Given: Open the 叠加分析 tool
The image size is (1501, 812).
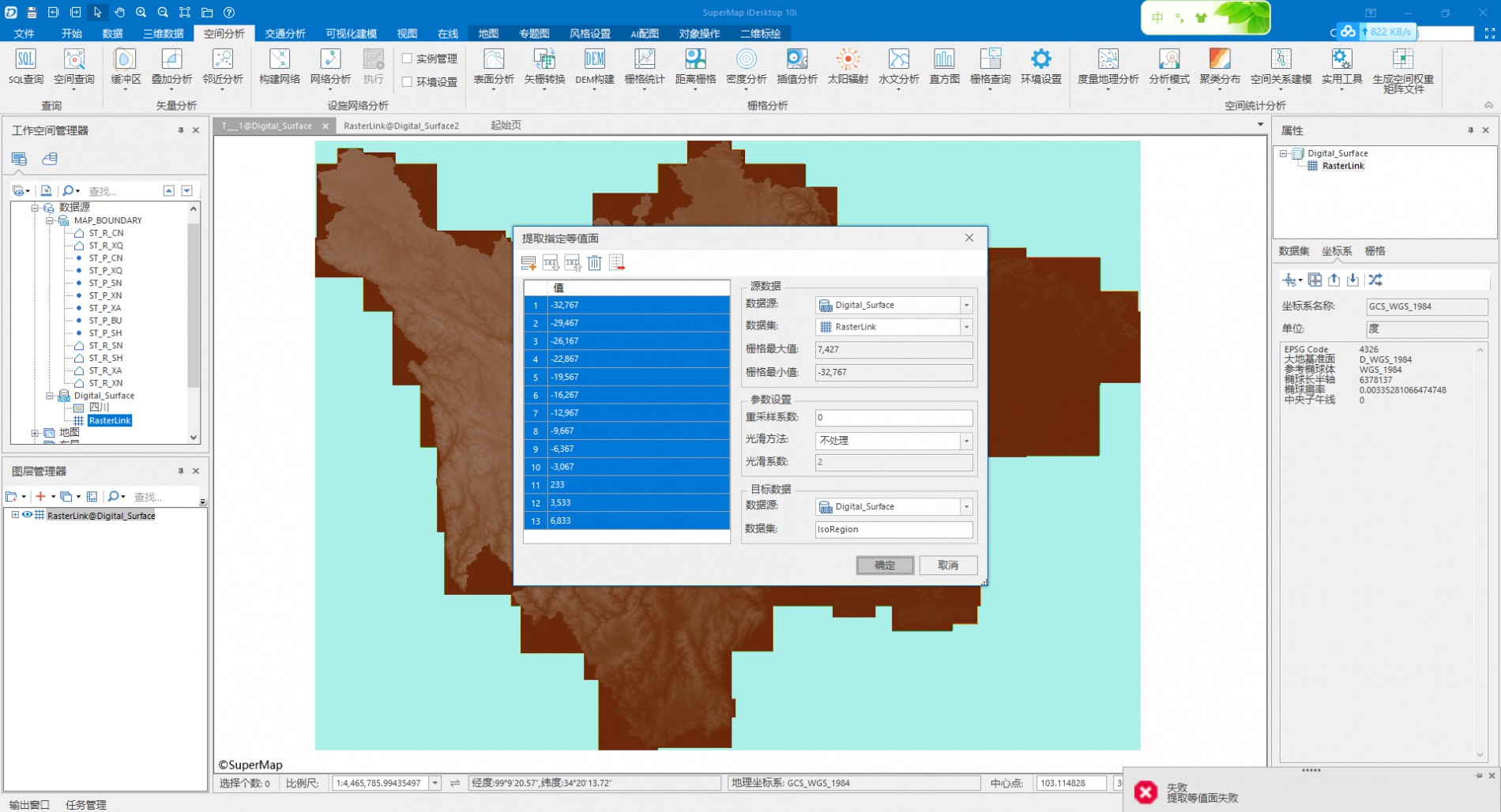Looking at the screenshot, I should tap(171, 67).
